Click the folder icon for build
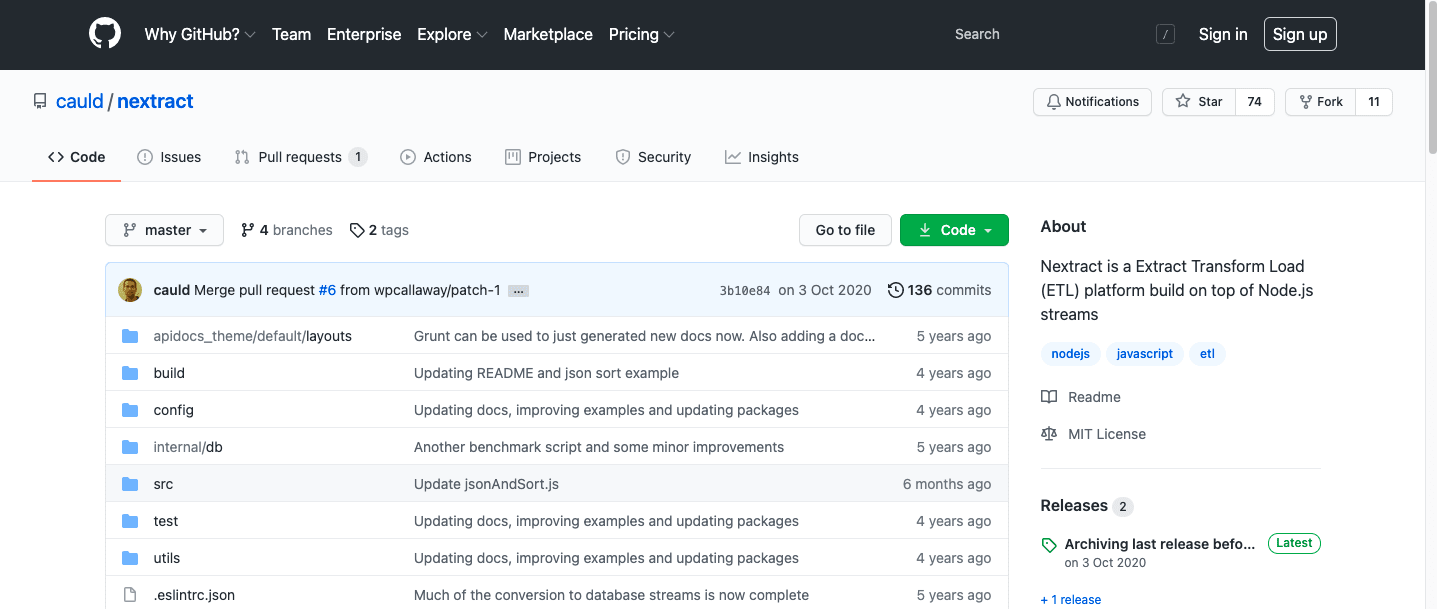1437x609 pixels. (130, 373)
